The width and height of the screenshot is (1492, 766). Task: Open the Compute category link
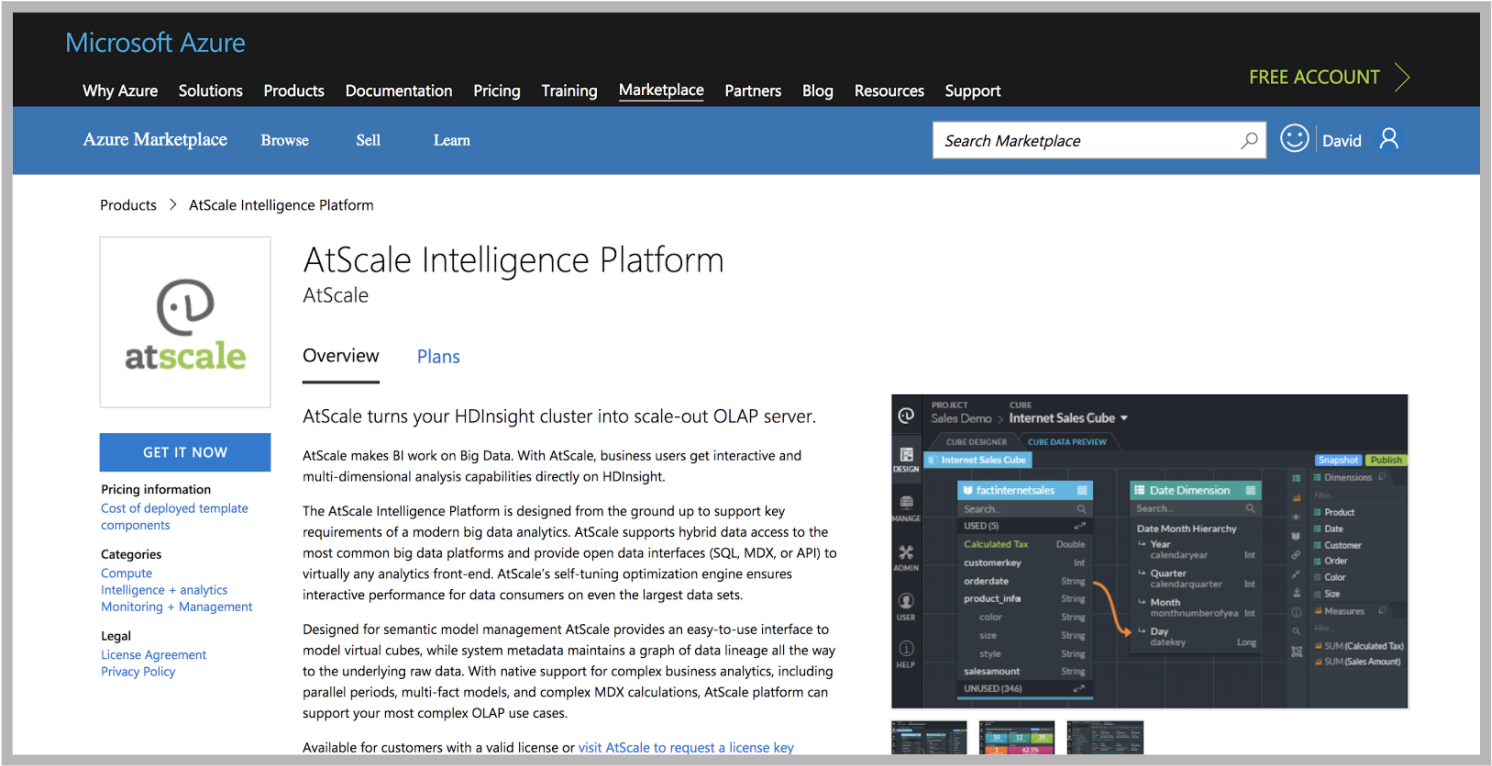(x=127, y=573)
